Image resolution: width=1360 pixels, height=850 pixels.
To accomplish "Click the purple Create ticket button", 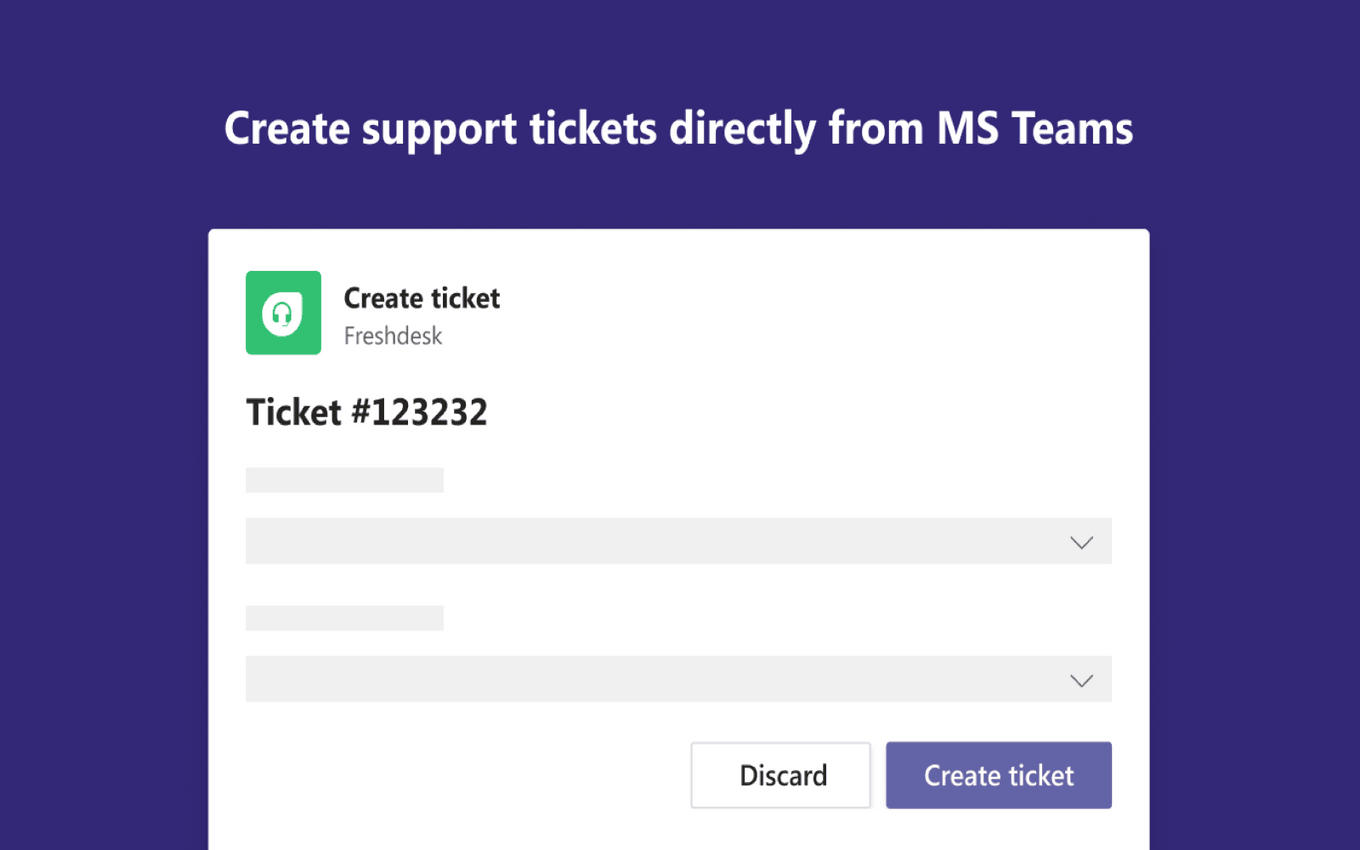I will [x=998, y=775].
